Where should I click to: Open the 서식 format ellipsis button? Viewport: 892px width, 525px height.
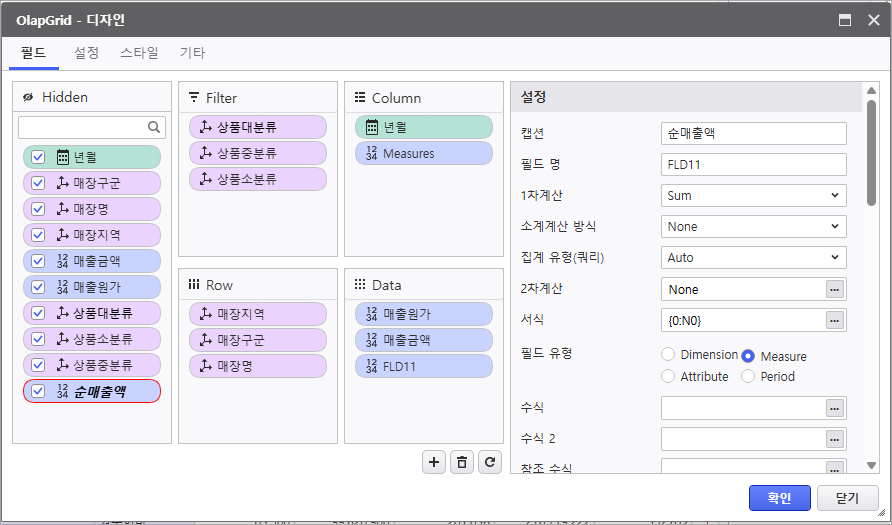point(835,320)
